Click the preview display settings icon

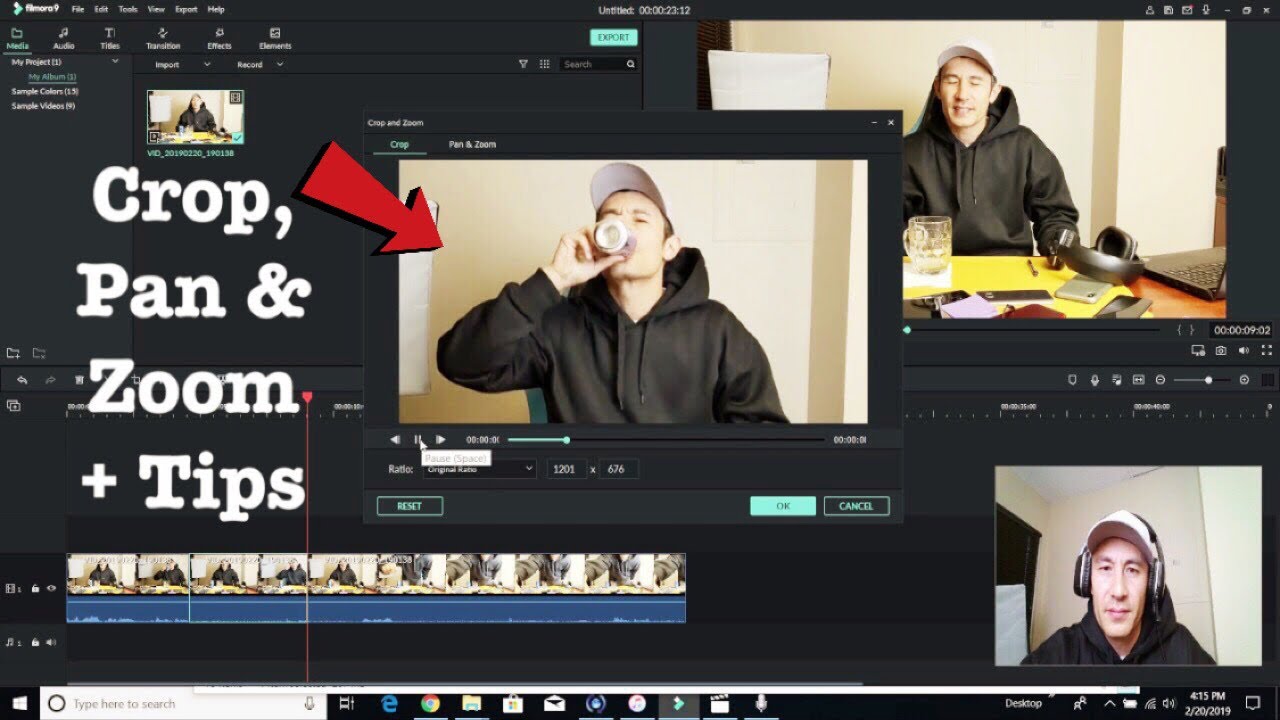click(x=1198, y=351)
